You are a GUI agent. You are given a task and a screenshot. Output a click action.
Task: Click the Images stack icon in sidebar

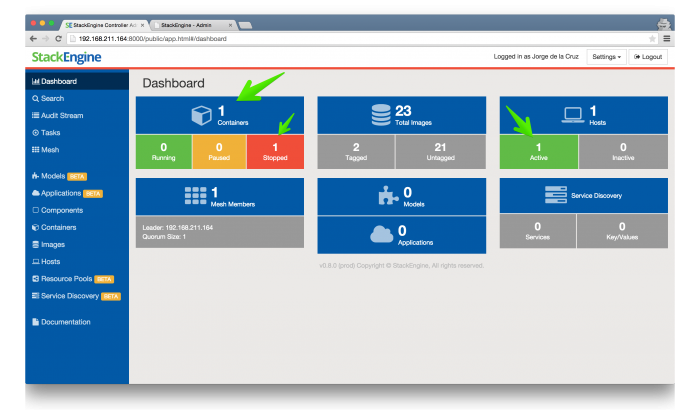click(36, 244)
